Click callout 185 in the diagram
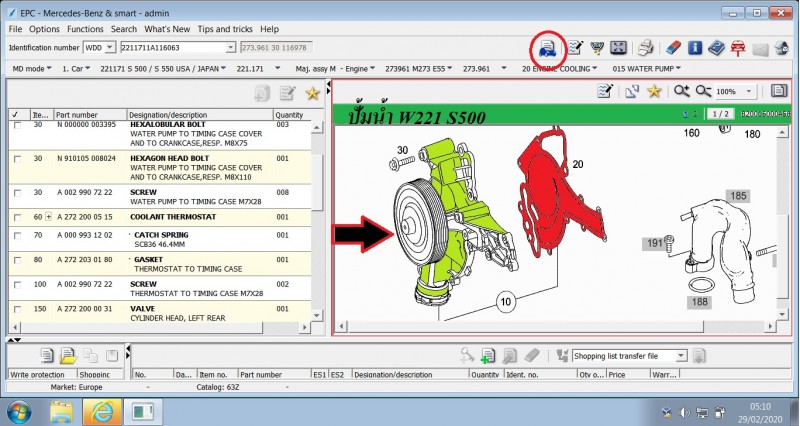 (738, 195)
